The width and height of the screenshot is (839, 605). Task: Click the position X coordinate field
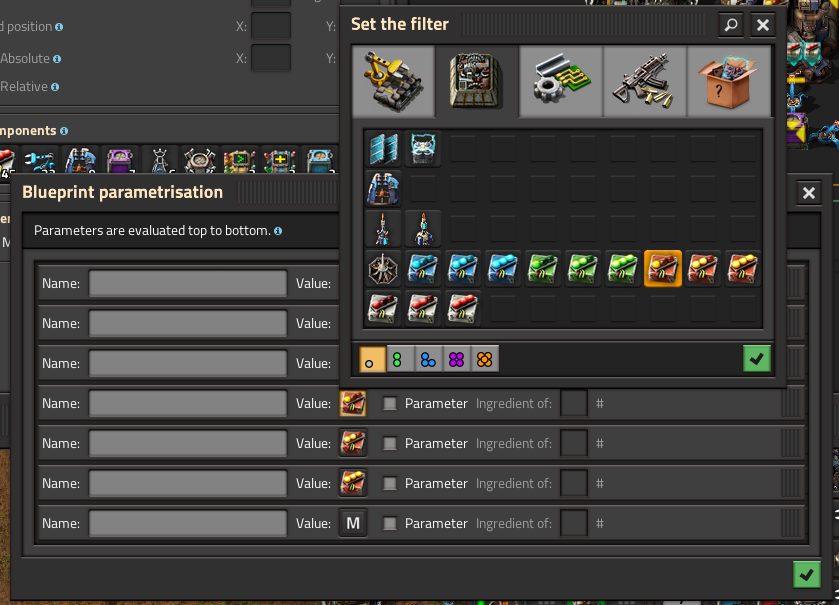[271, 26]
